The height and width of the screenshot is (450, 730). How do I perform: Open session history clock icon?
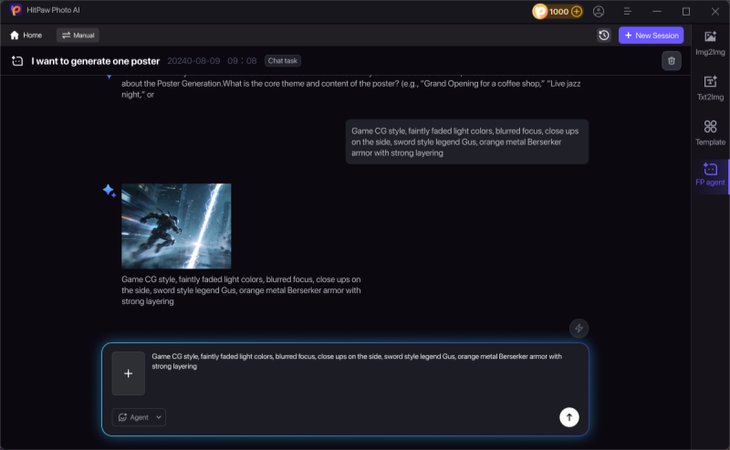(604, 35)
